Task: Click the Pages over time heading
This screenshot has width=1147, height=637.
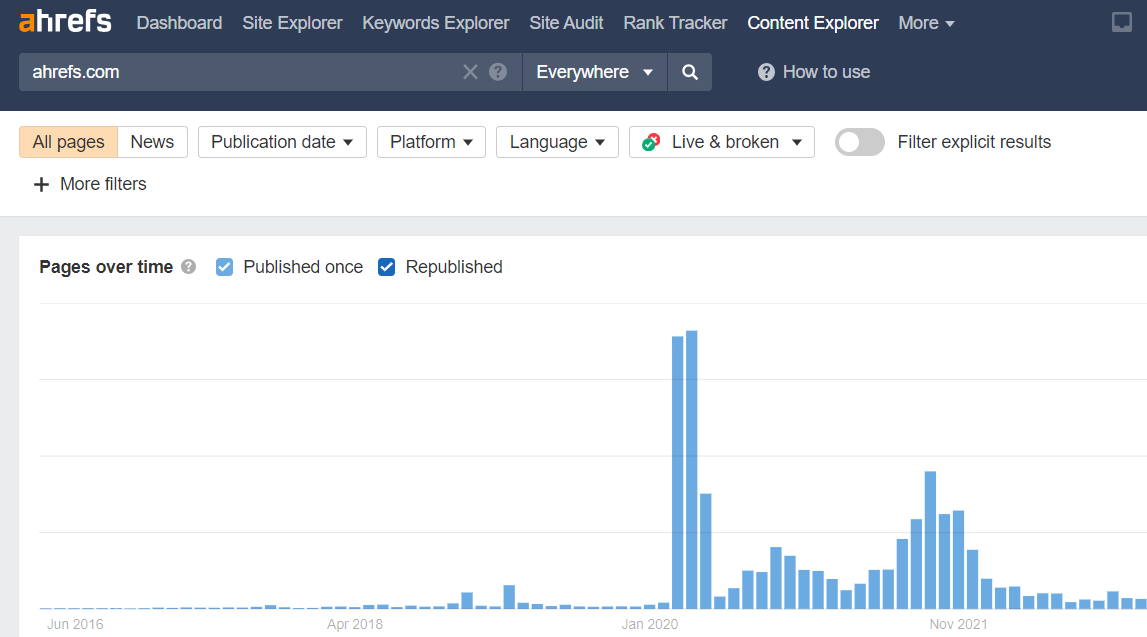Action: tap(106, 267)
